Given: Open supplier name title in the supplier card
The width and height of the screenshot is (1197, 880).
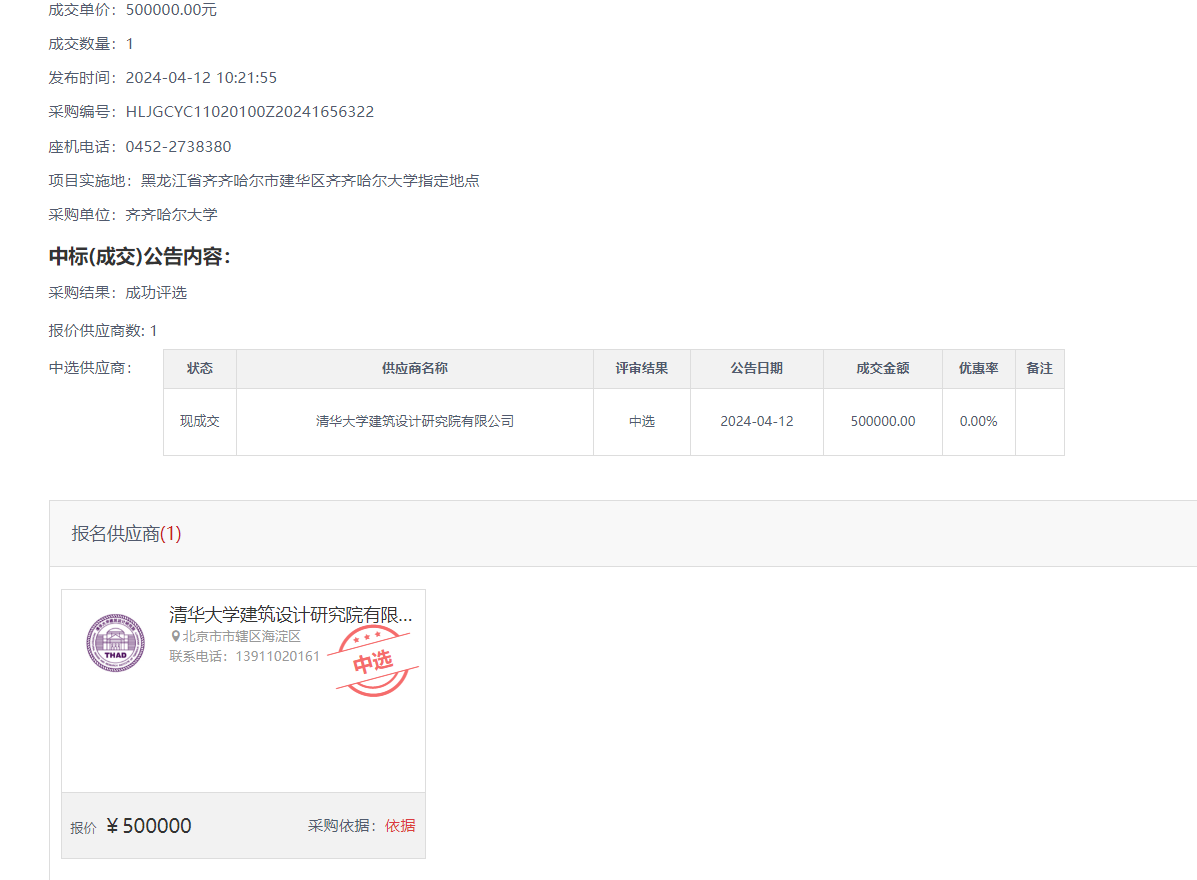Looking at the screenshot, I should point(290,615).
